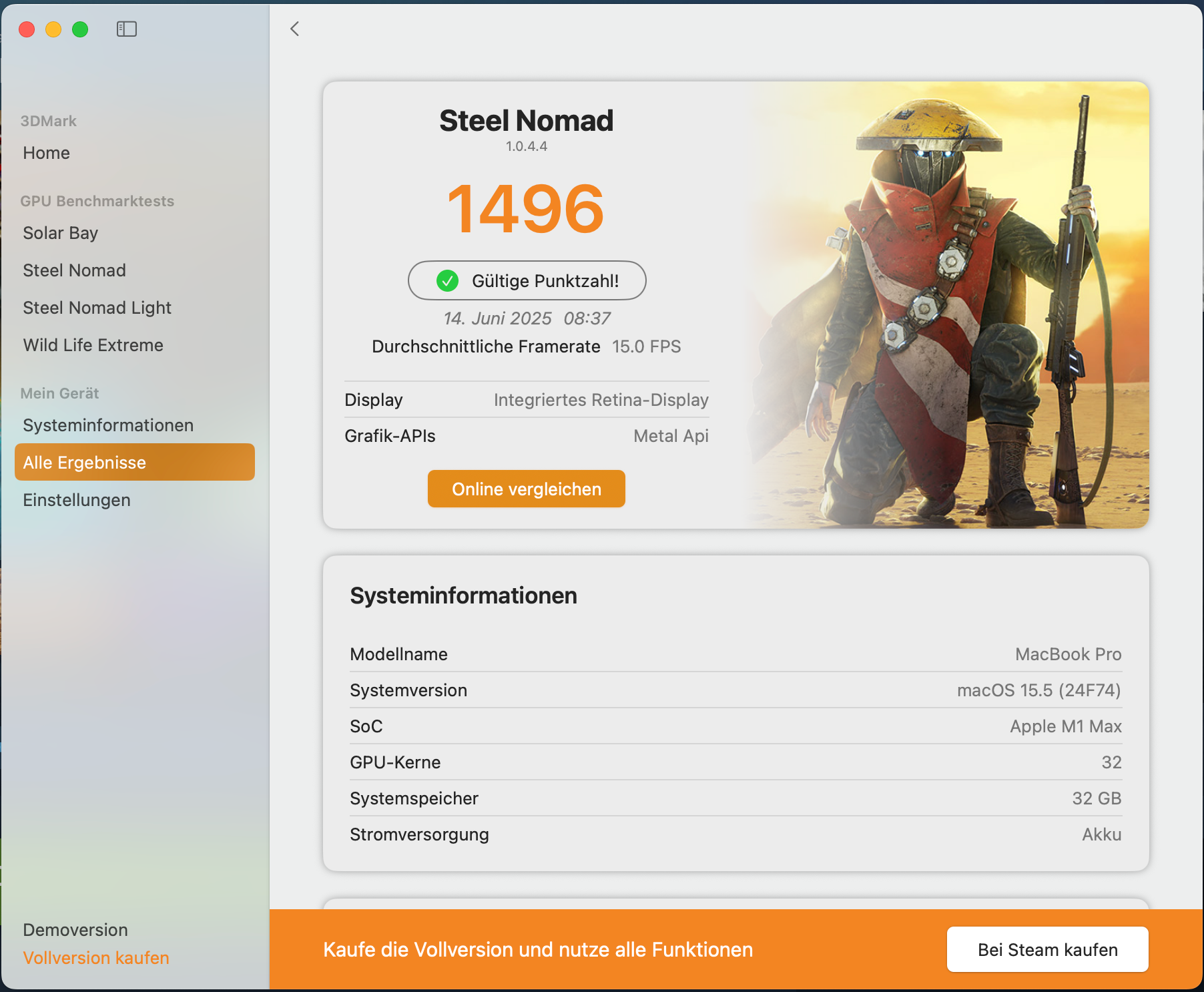The image size is (1204, 992).
Task: Click the GPU-Kerne row label
Action: 395,762
